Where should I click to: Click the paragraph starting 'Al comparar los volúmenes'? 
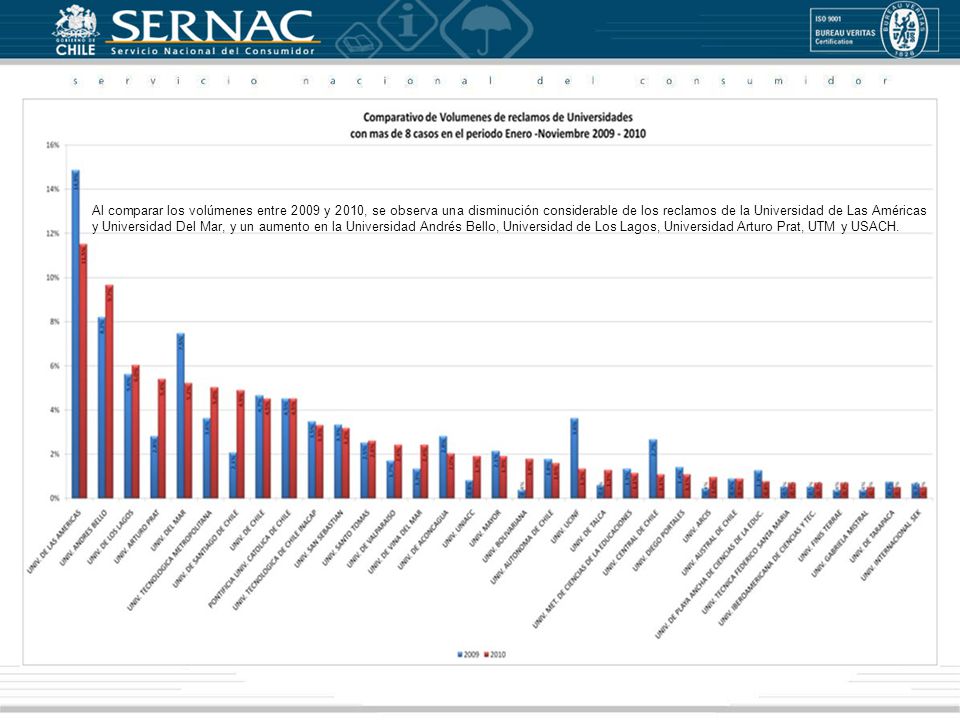point(509,219)
